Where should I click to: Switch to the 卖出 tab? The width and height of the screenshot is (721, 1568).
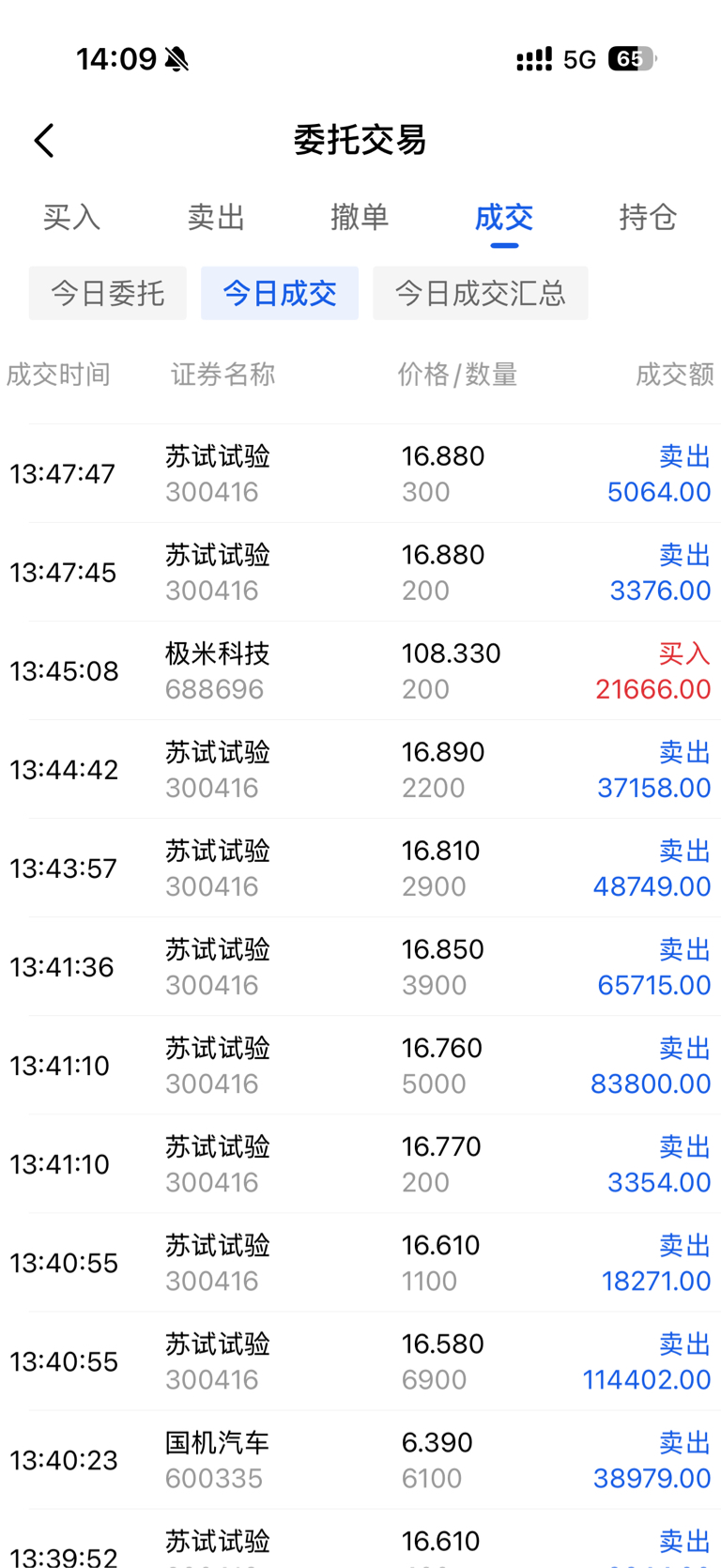[x=216, y=218]
